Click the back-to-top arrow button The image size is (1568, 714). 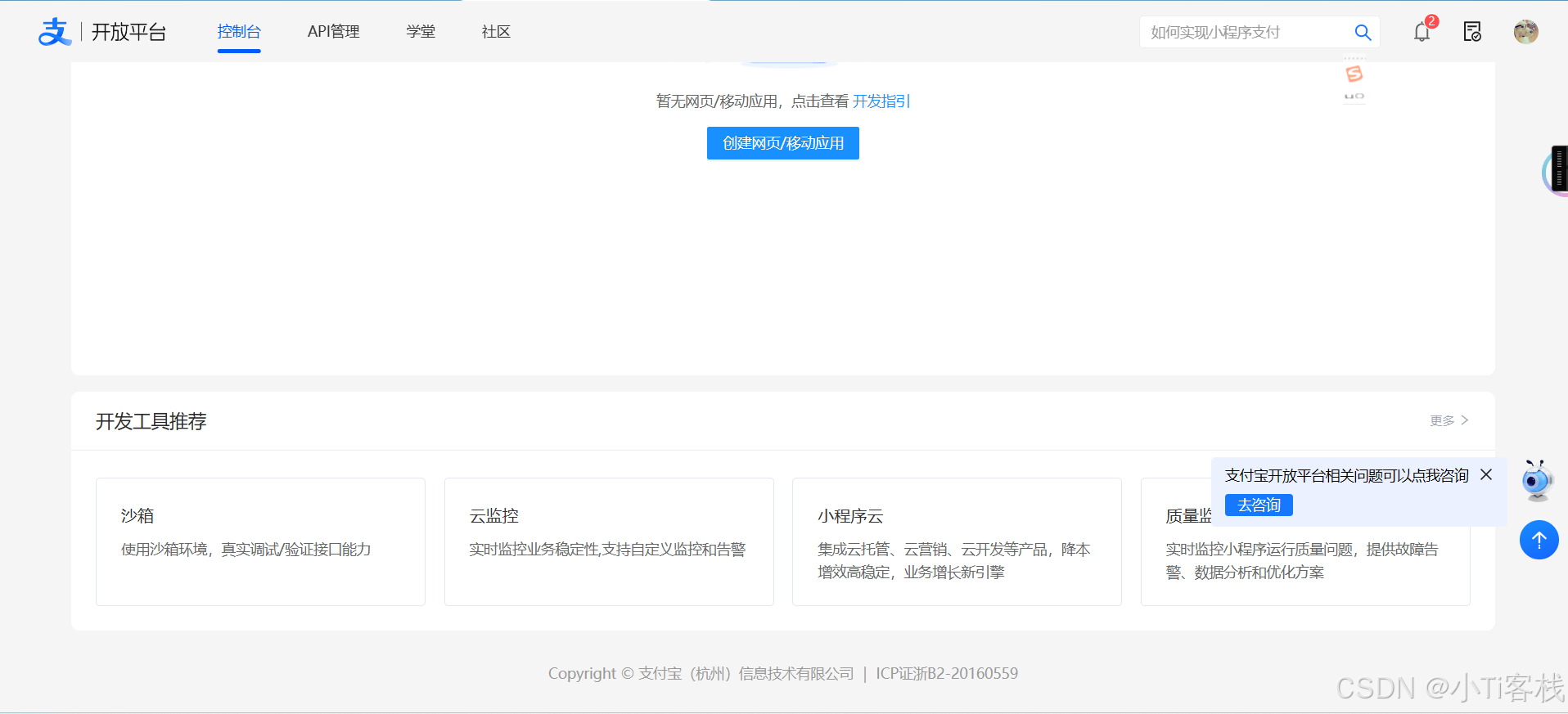pyautogui.click(x=1539, y=540)
